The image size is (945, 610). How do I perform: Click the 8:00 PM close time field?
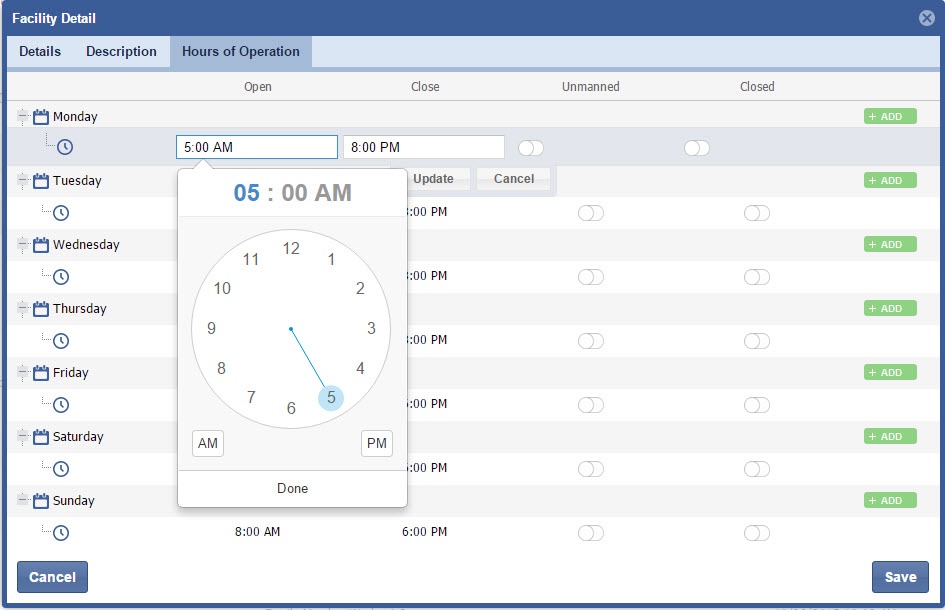pyautogui.click(x=423, y=147)
